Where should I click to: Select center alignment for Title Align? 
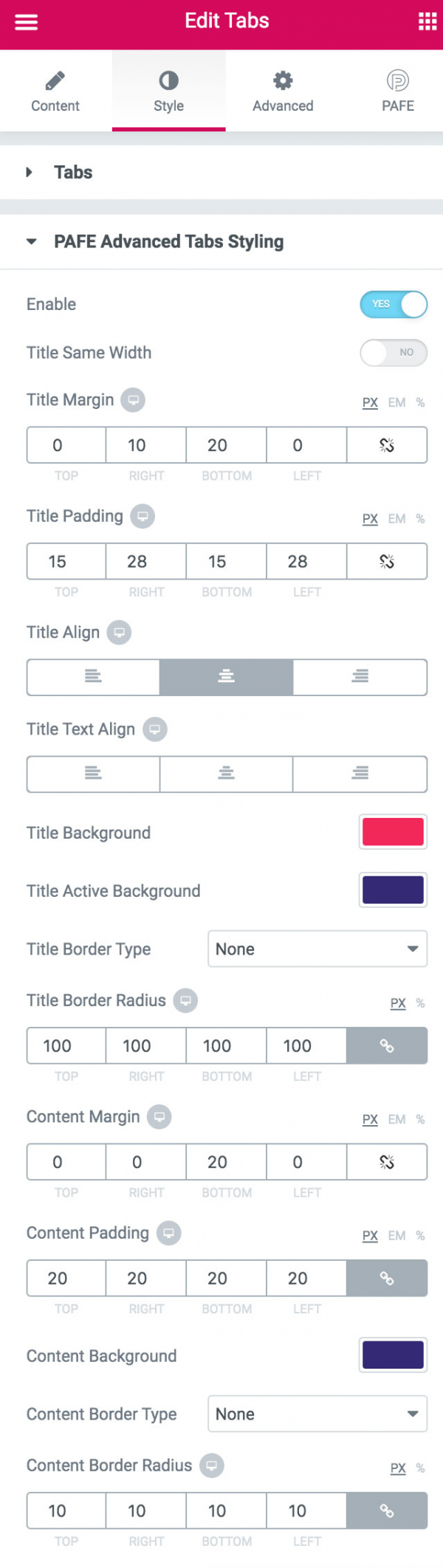226,677
